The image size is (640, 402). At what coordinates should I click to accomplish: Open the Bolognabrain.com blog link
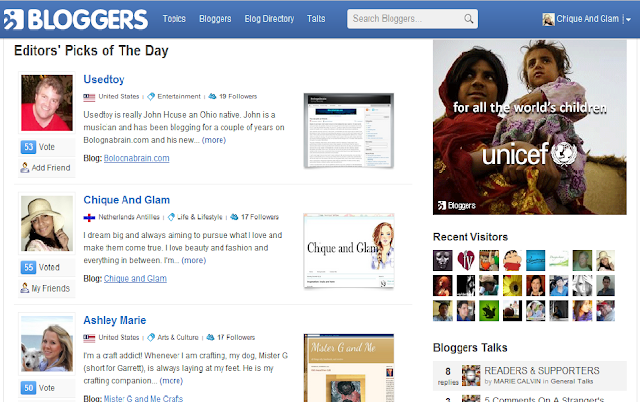tap(136, 158)
